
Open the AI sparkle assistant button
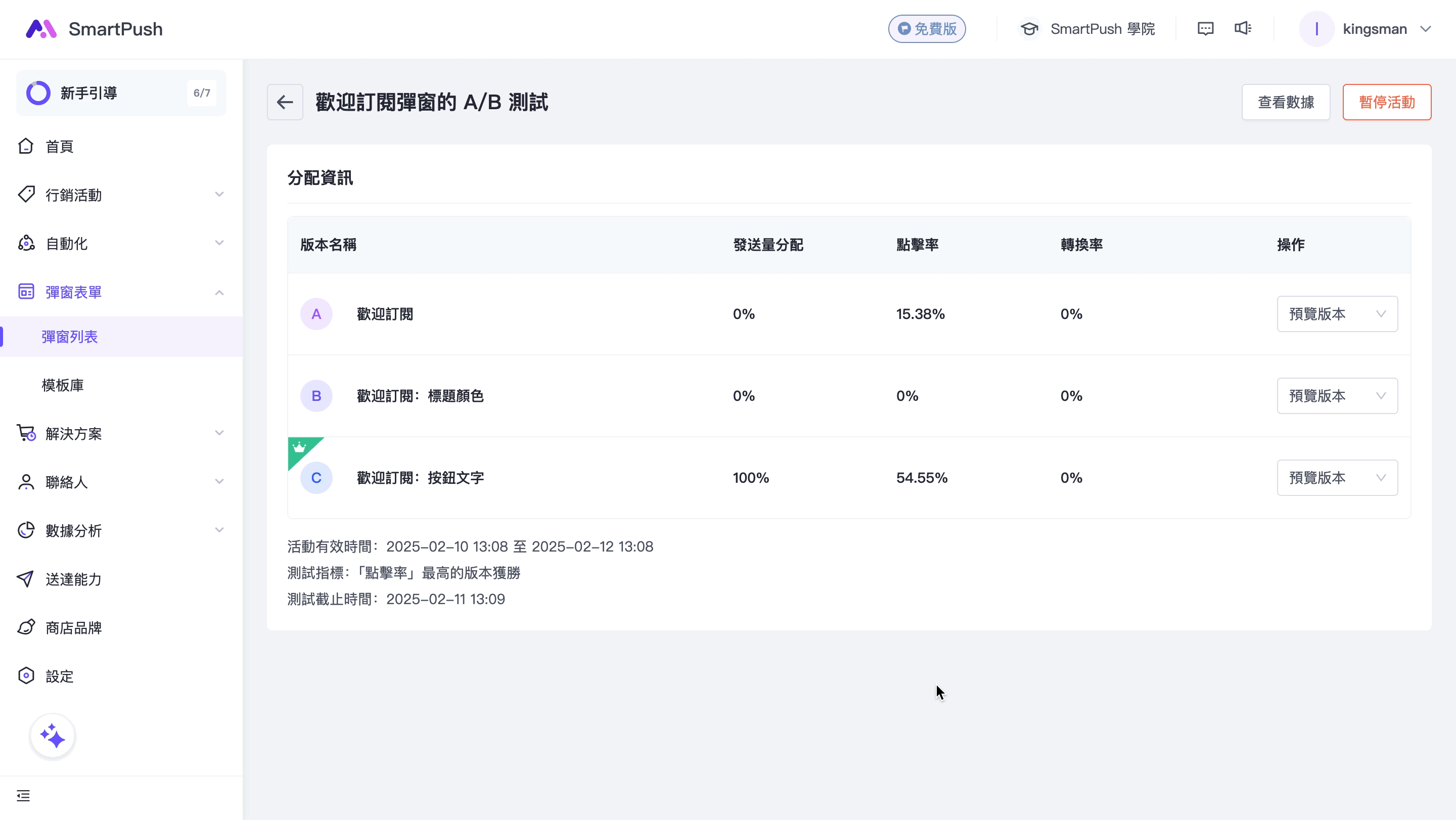click(53, 737)
